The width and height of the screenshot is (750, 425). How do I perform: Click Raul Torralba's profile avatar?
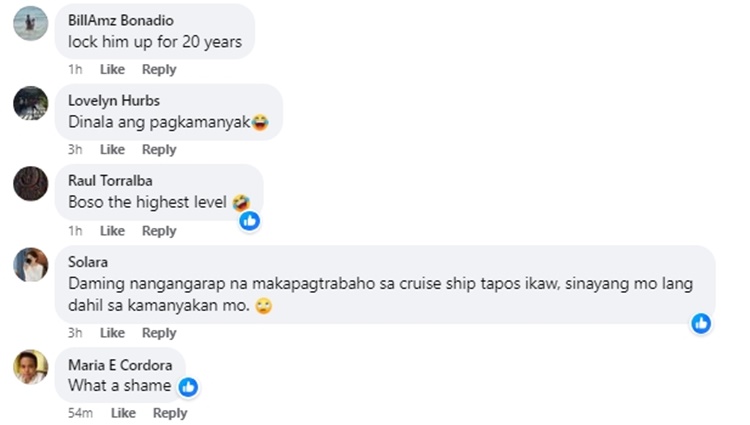pyautogui.click(x=30, y=184)
